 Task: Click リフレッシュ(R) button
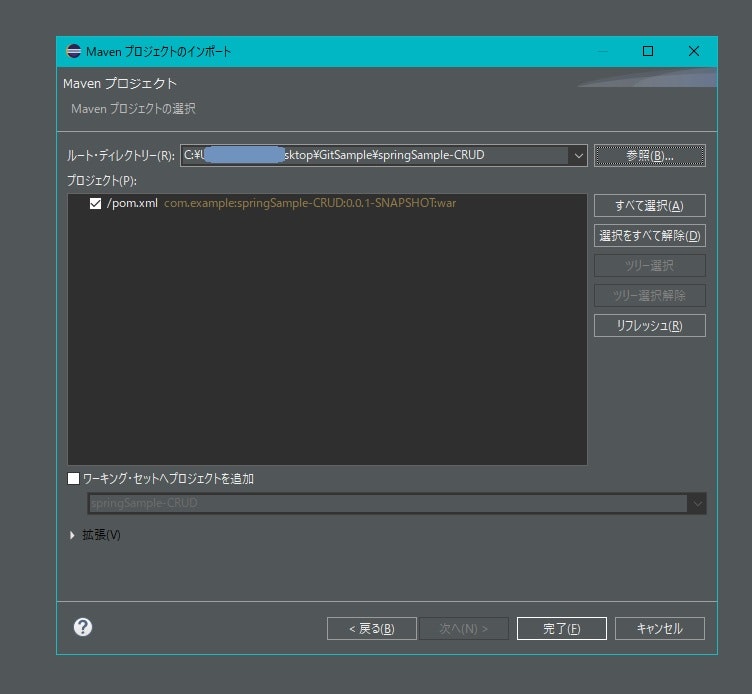click(649, 326)
